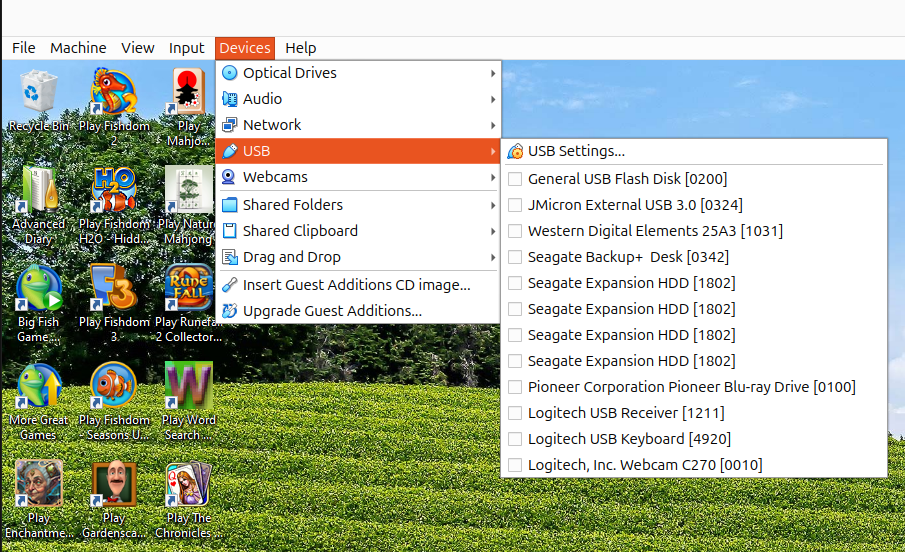Image resolution: width=905 pixels, height=552 pixels.
Task: Expand the Drag and Drop submenu arrow
Action: pos(493,258)
